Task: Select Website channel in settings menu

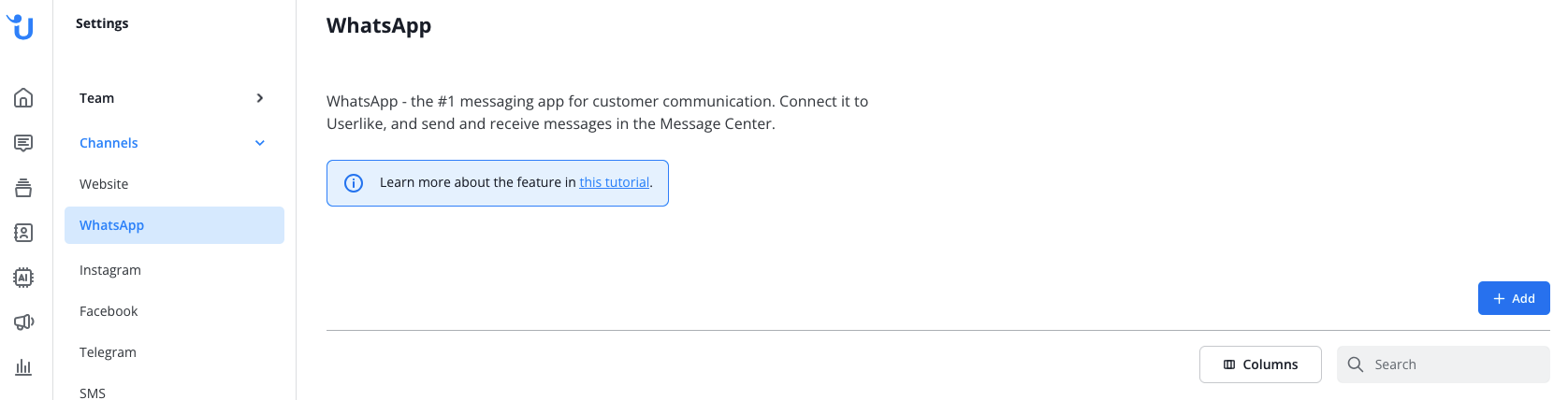Action: pyautogui.click(x=104, y=184)
